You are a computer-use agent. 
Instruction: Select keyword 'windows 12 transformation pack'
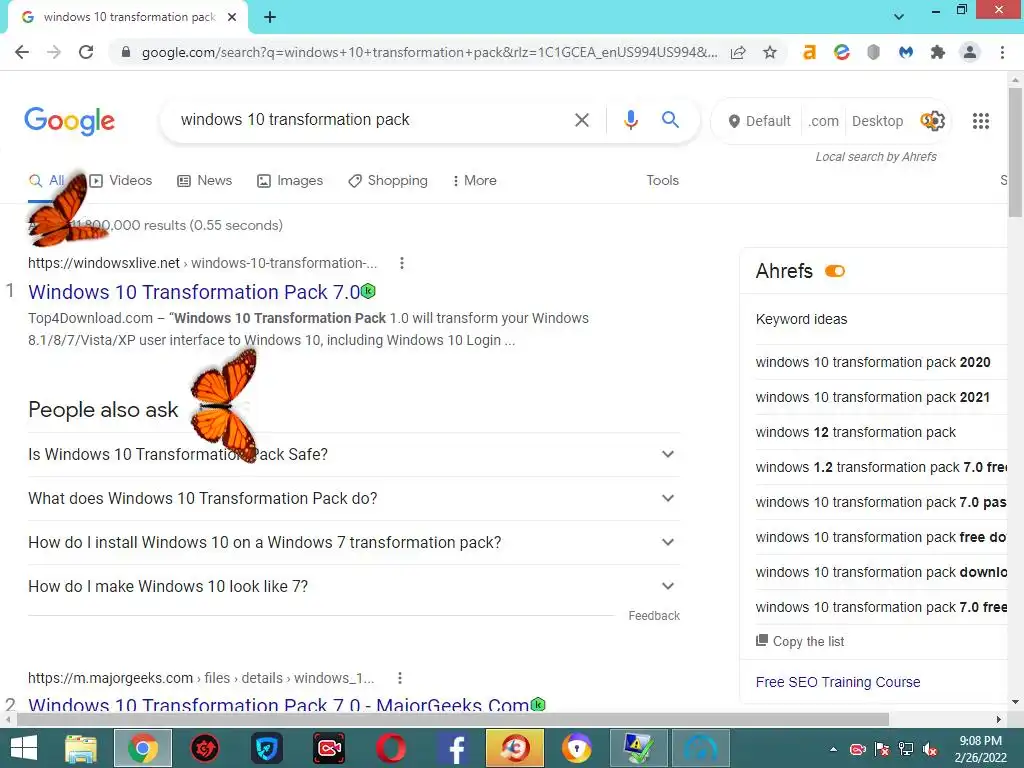click(856, 432)
